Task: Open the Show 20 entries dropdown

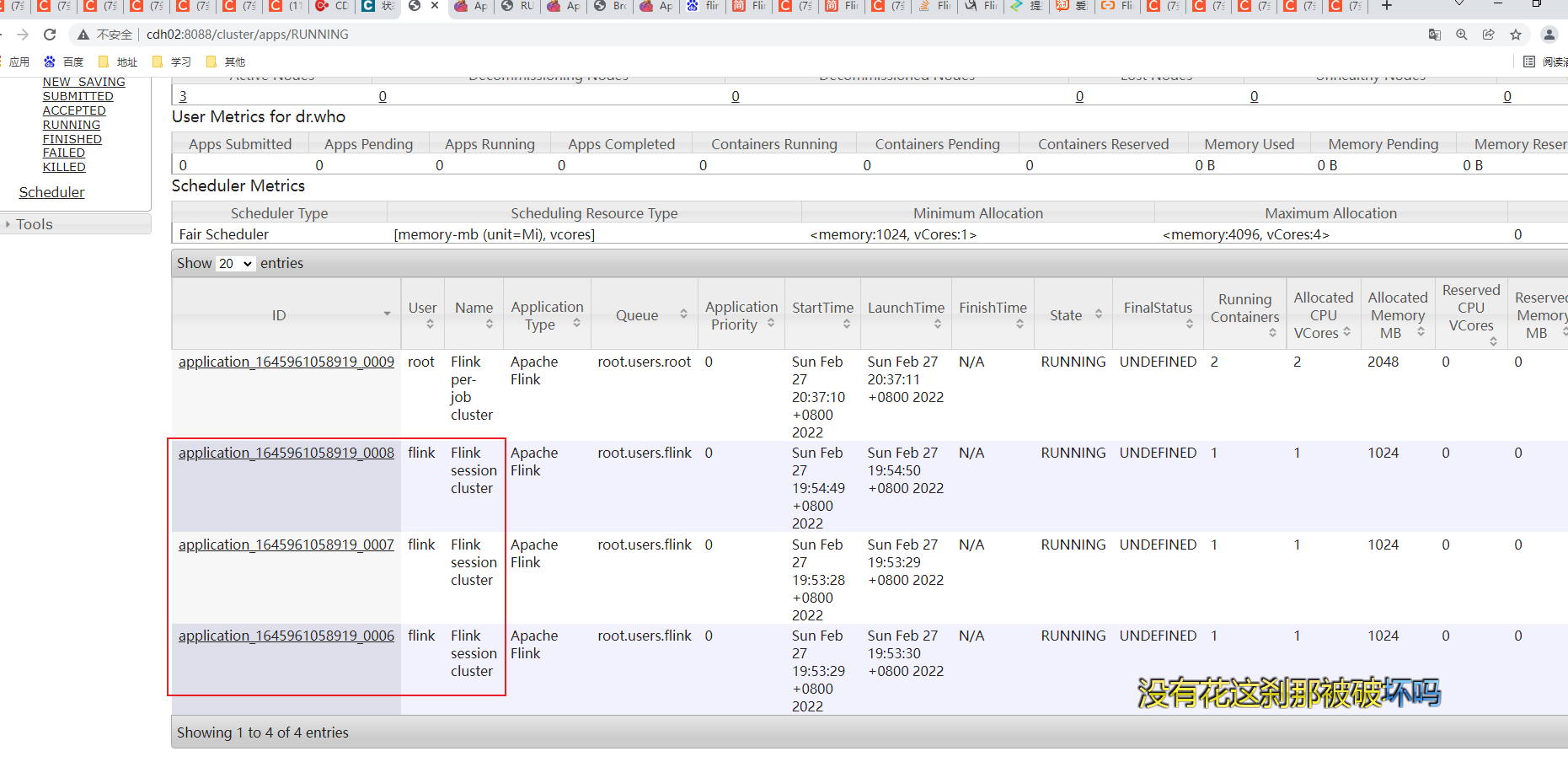Action: (234, 263)
